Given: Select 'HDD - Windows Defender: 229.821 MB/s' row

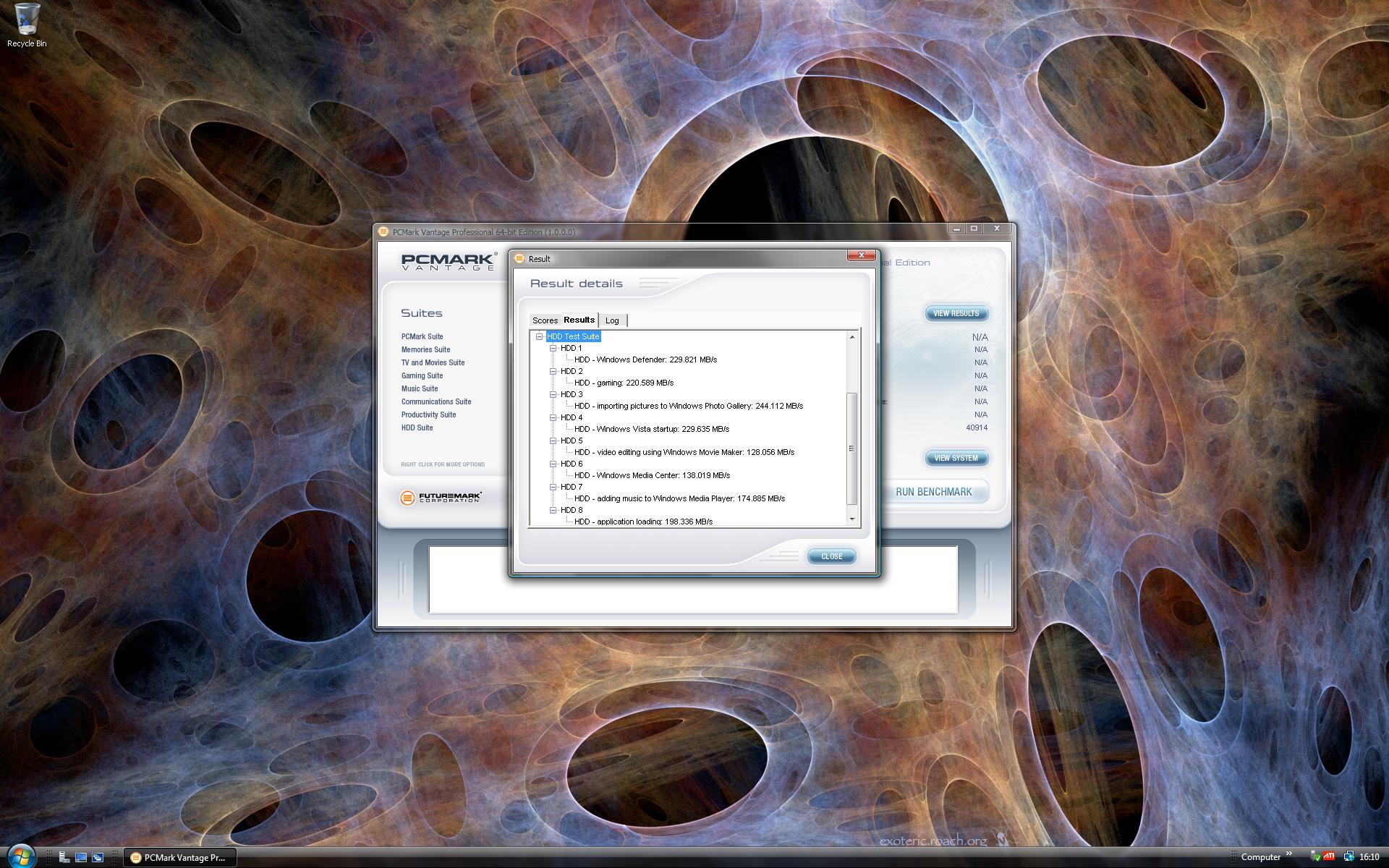Looking at the screenshot, I should coord(645,359).
